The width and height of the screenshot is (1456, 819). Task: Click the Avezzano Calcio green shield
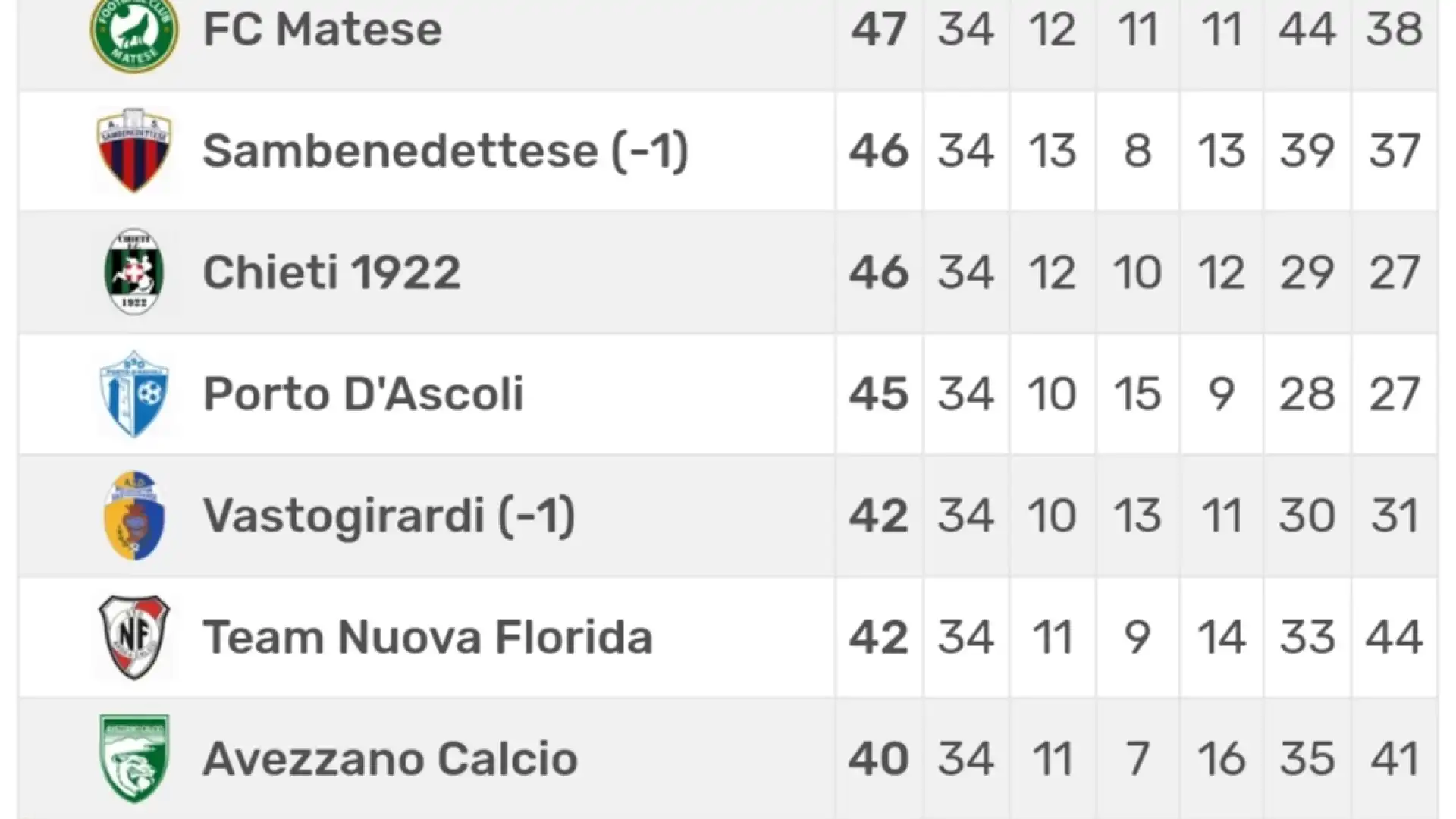click(134, 758)
